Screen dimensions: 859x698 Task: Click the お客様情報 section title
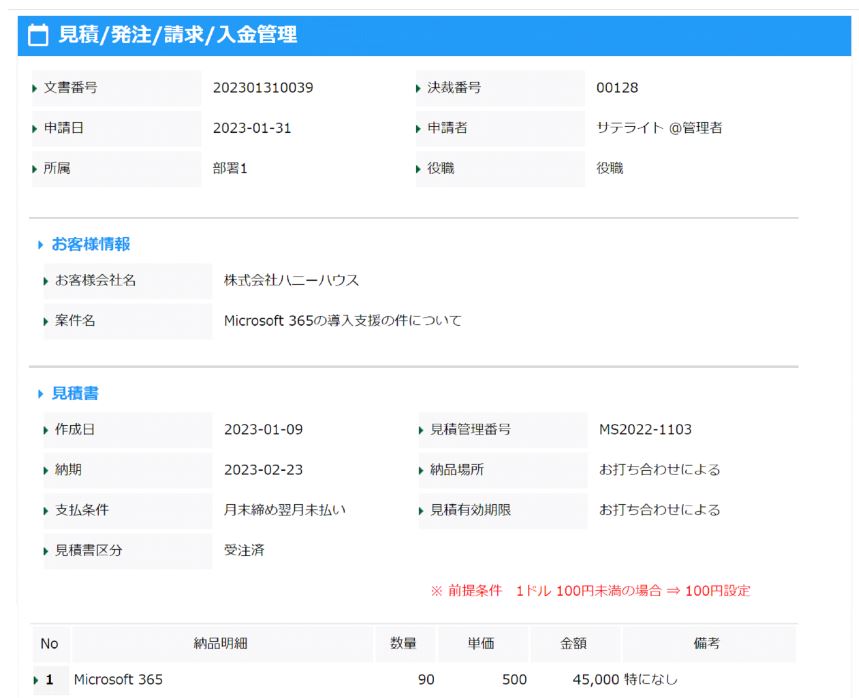(90, 244)
